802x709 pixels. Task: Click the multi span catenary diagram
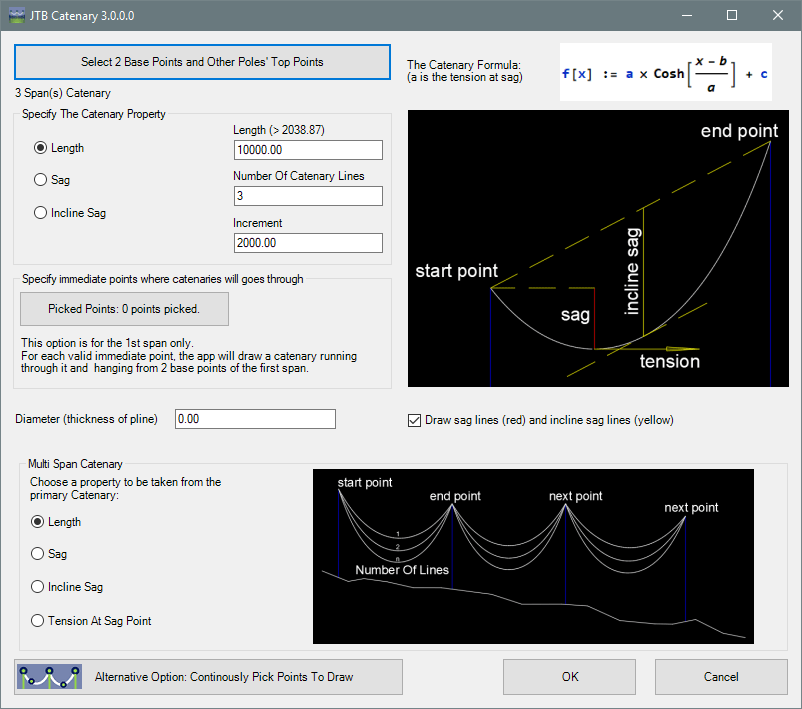(533, 556)
